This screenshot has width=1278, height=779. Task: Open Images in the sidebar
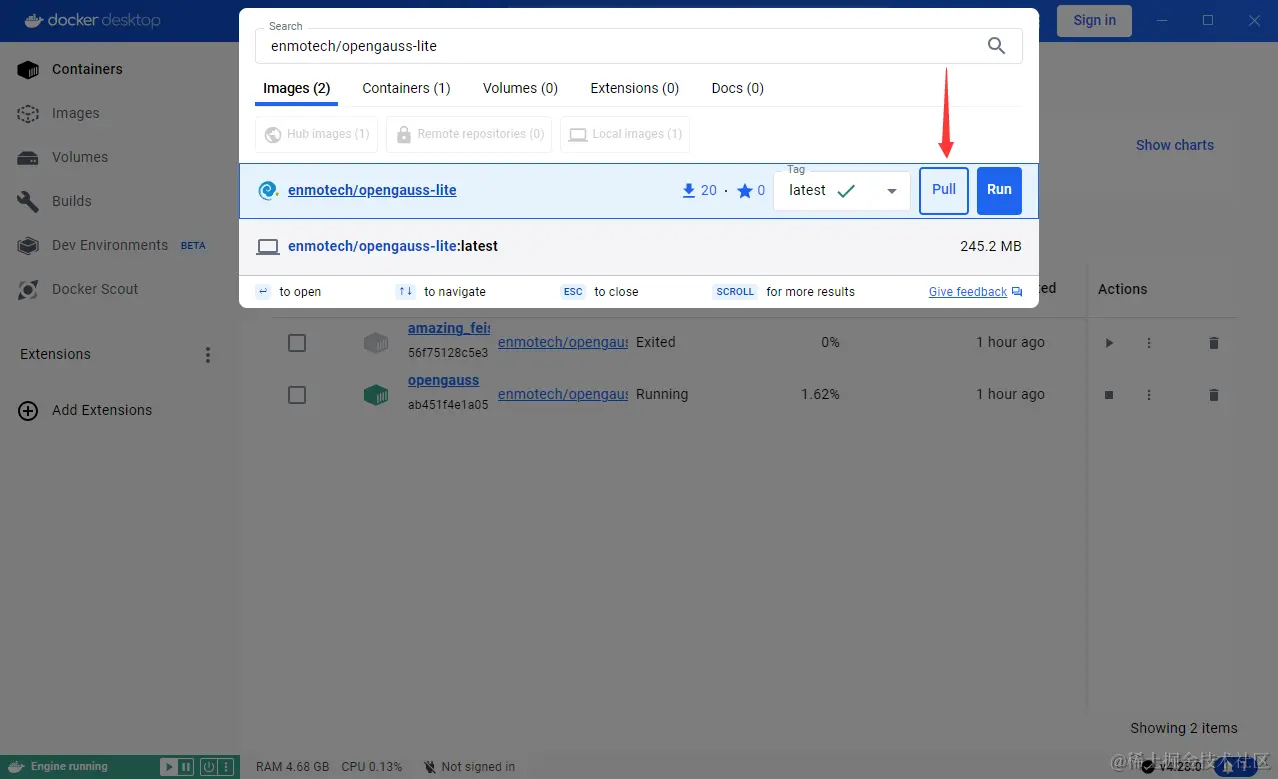pos(120,113)
